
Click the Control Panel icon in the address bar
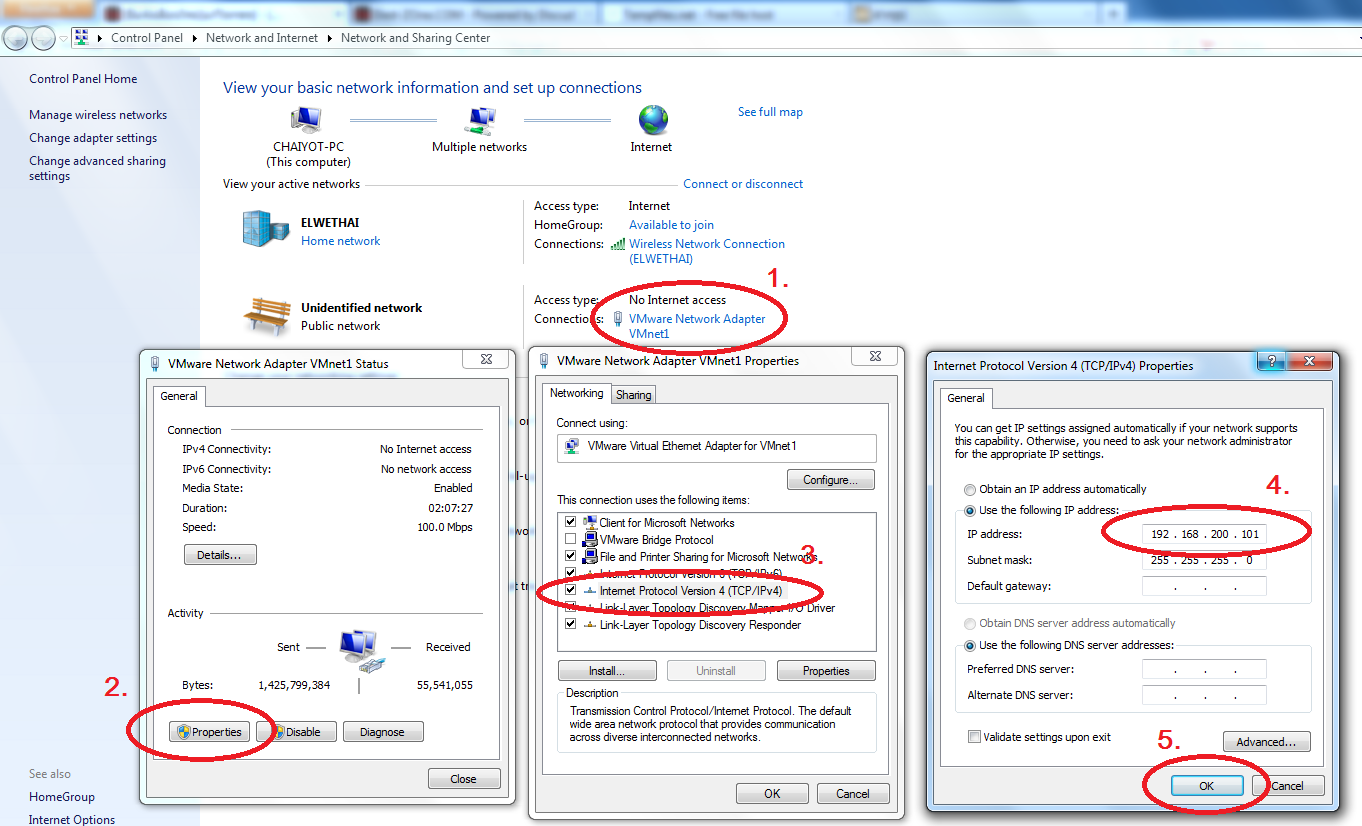(x=82, y=38)
